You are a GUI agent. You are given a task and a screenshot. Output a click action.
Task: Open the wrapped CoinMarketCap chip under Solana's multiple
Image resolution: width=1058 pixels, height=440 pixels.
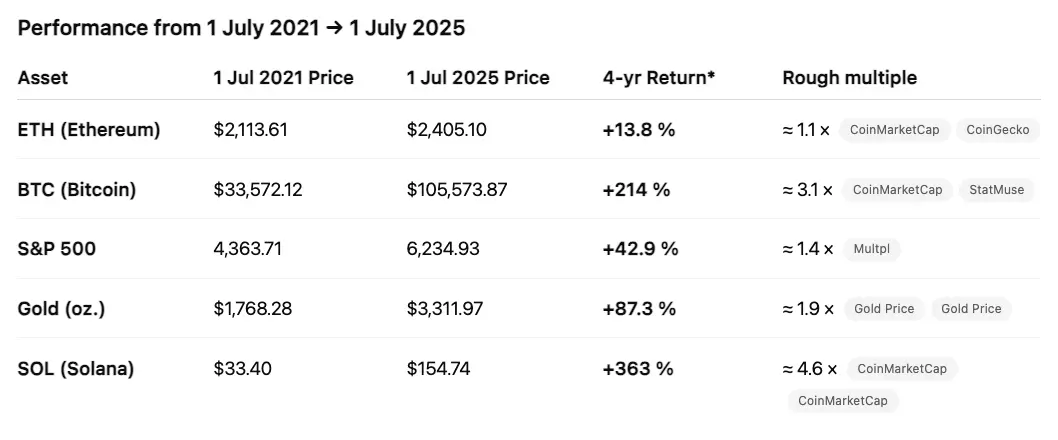(x=843, y=401)
